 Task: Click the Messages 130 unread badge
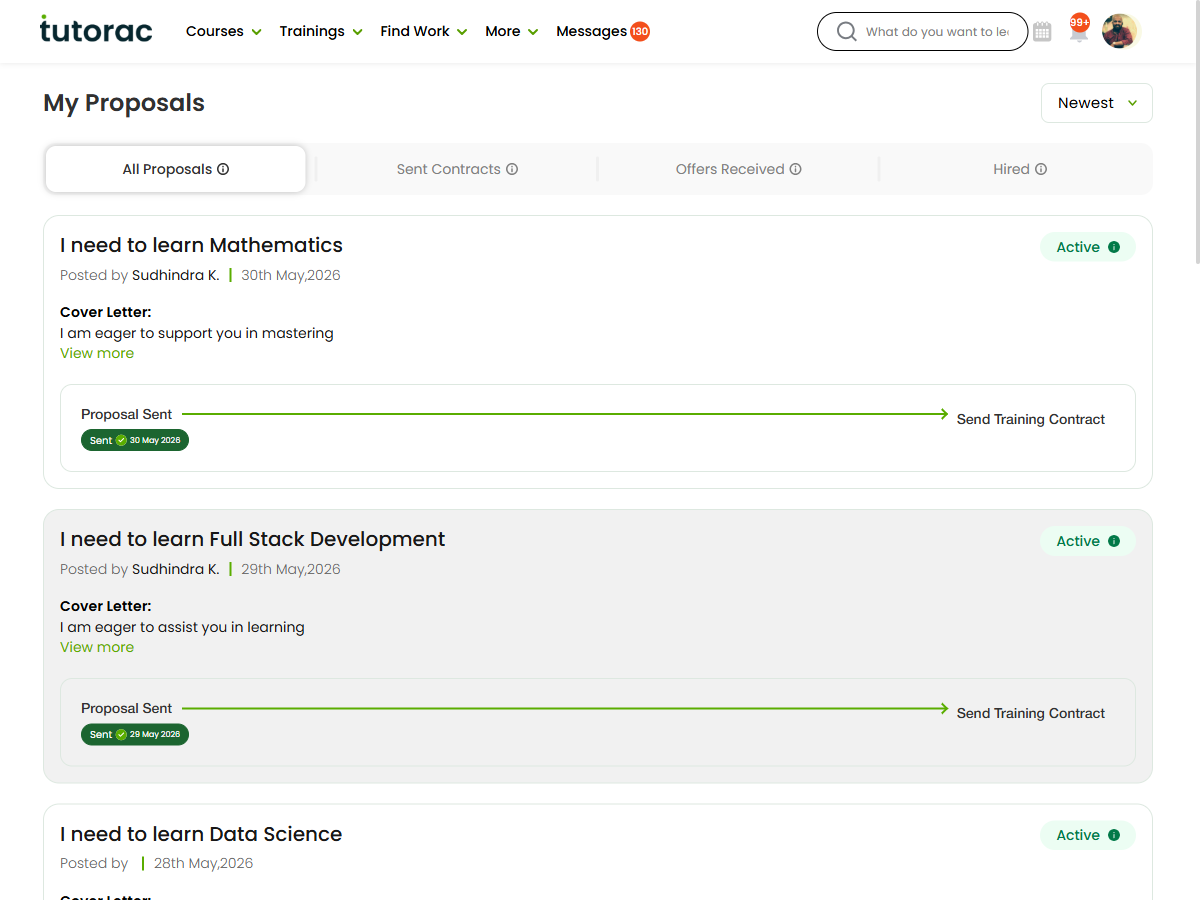click(x=640, y=31)
